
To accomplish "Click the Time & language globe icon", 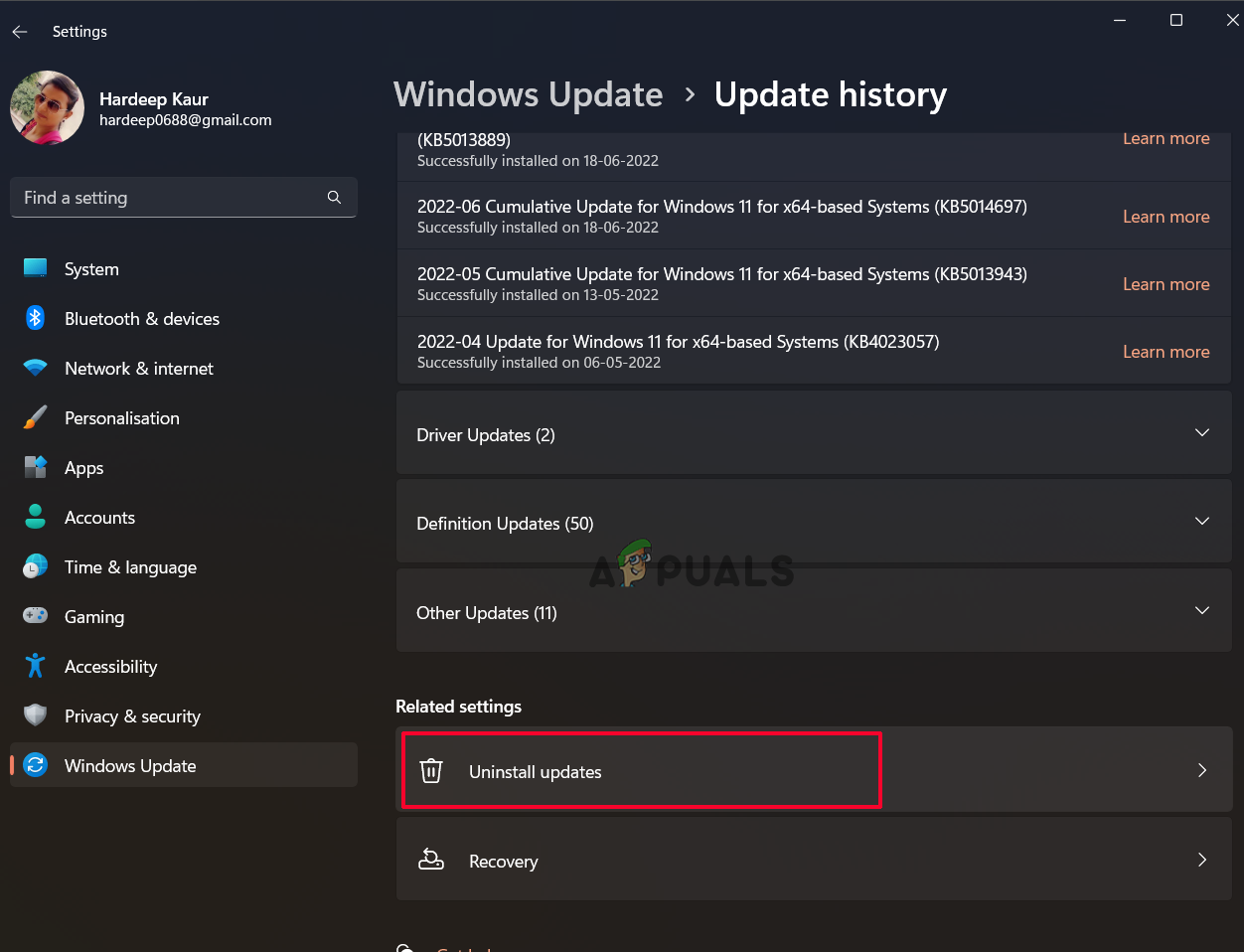I will tap(36, 566).
